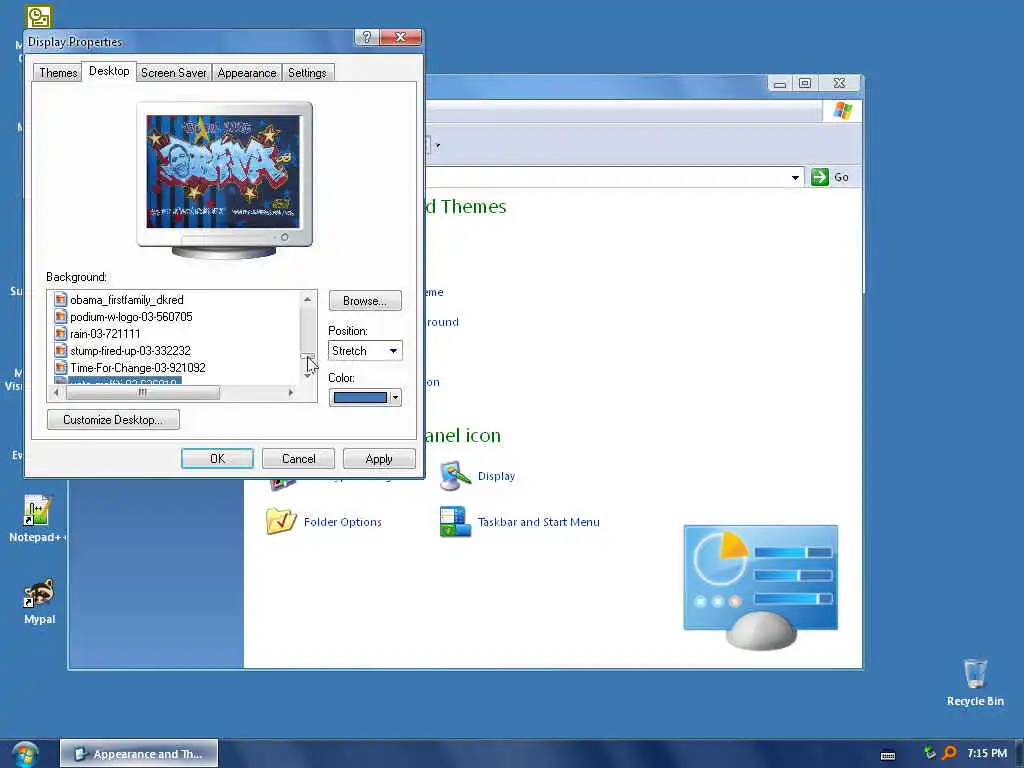Open Folder Options icon

[x=281, y=521]
